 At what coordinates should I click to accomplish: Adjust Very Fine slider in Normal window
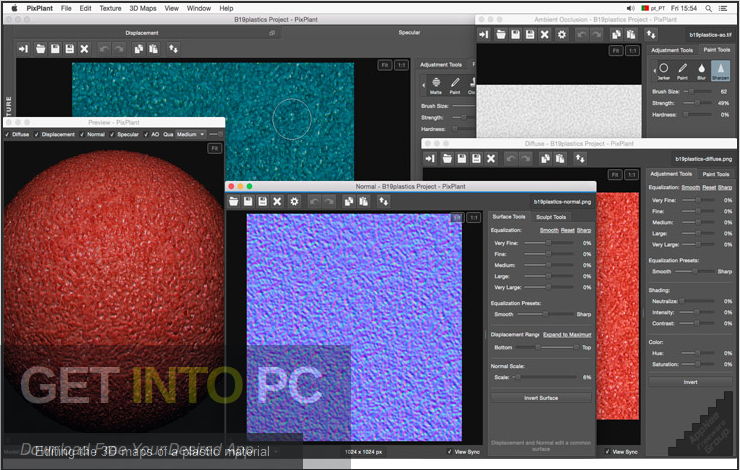pyautogui.click(x=549, y=243)
